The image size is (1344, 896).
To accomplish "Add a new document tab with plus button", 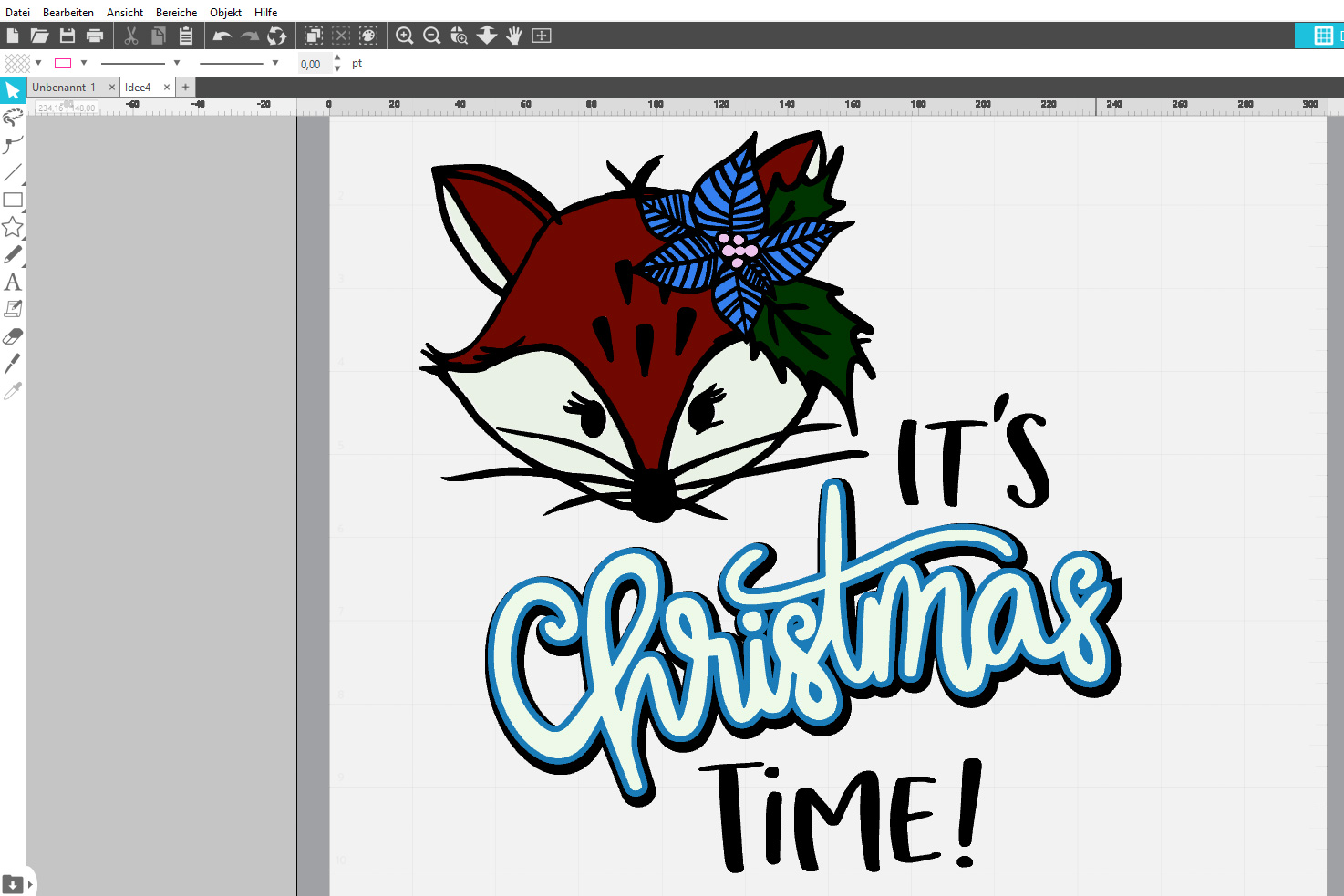I will [185, 88].
